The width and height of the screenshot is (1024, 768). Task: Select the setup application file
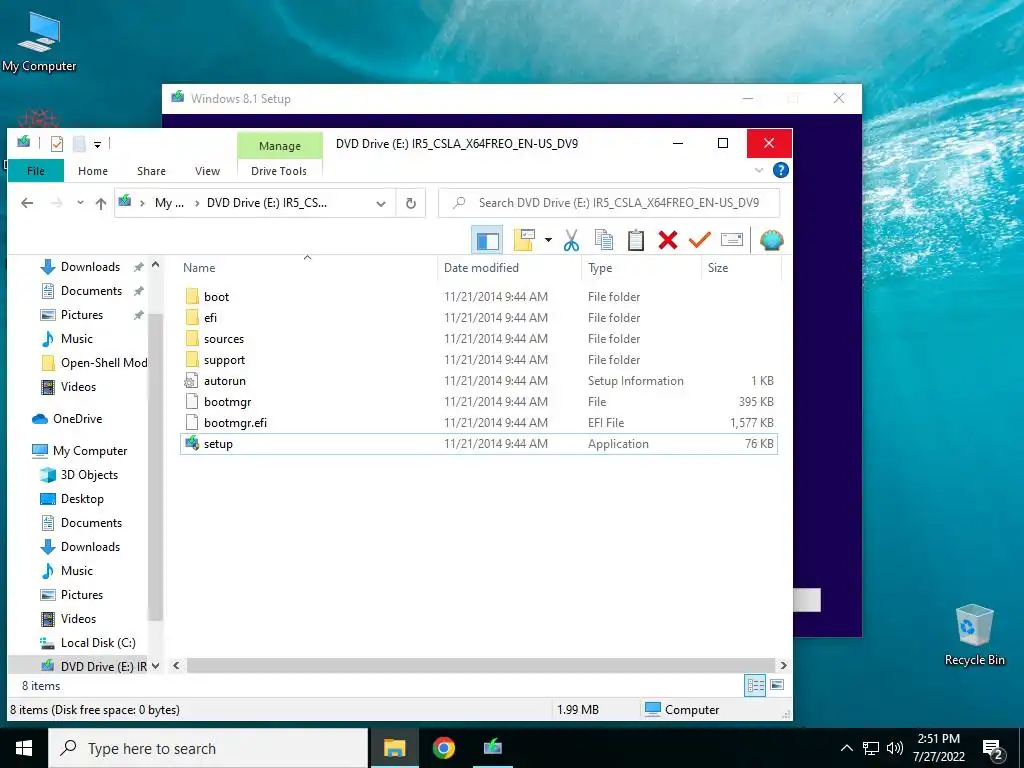[479, 443]
